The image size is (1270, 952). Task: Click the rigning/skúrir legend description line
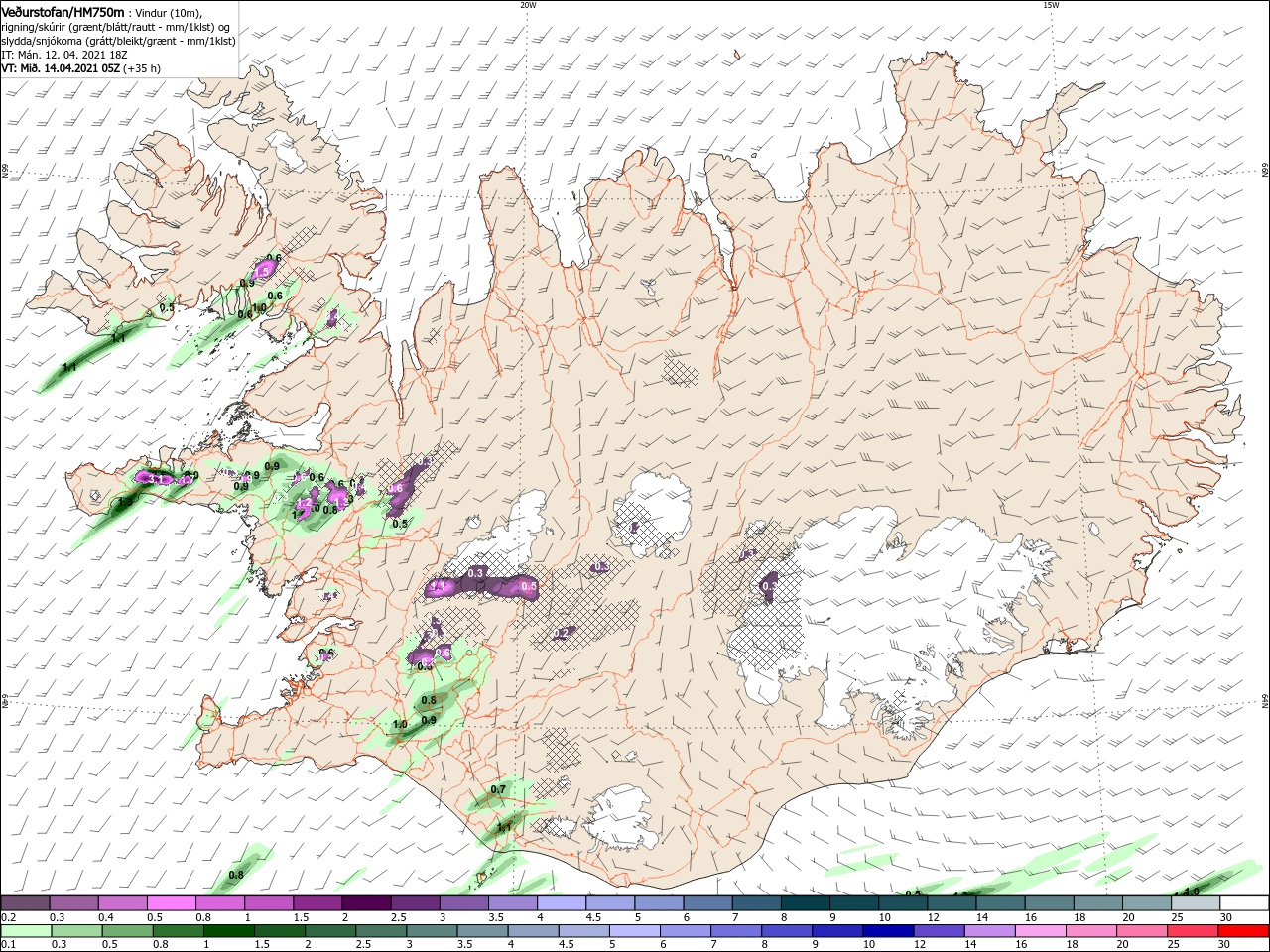pyautogui.click(x=117, y=26)
